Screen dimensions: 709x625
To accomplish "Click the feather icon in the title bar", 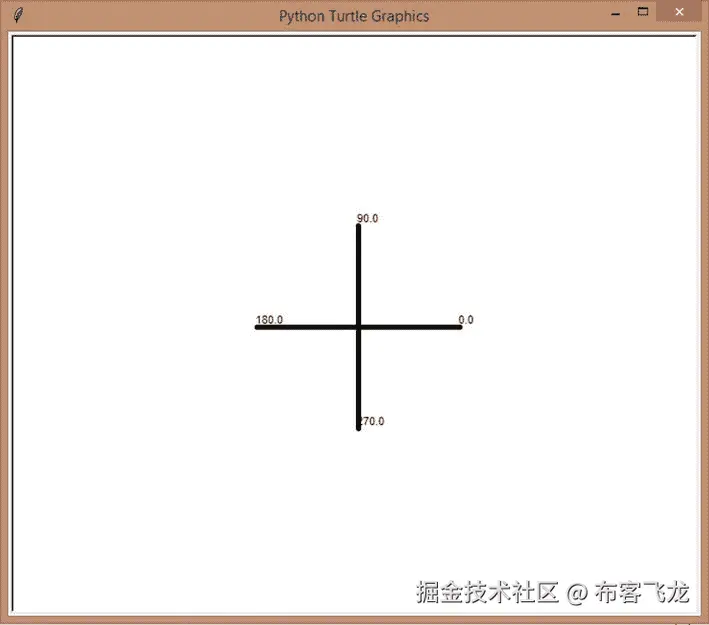I will tap(18, 15).
